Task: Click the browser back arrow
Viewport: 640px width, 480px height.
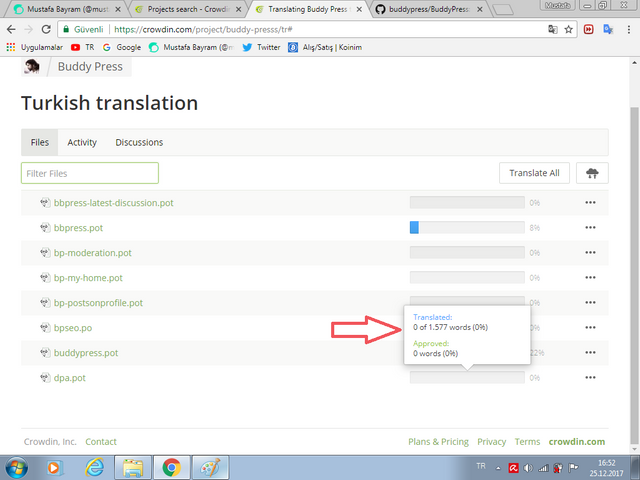Action: click(11, 29)
